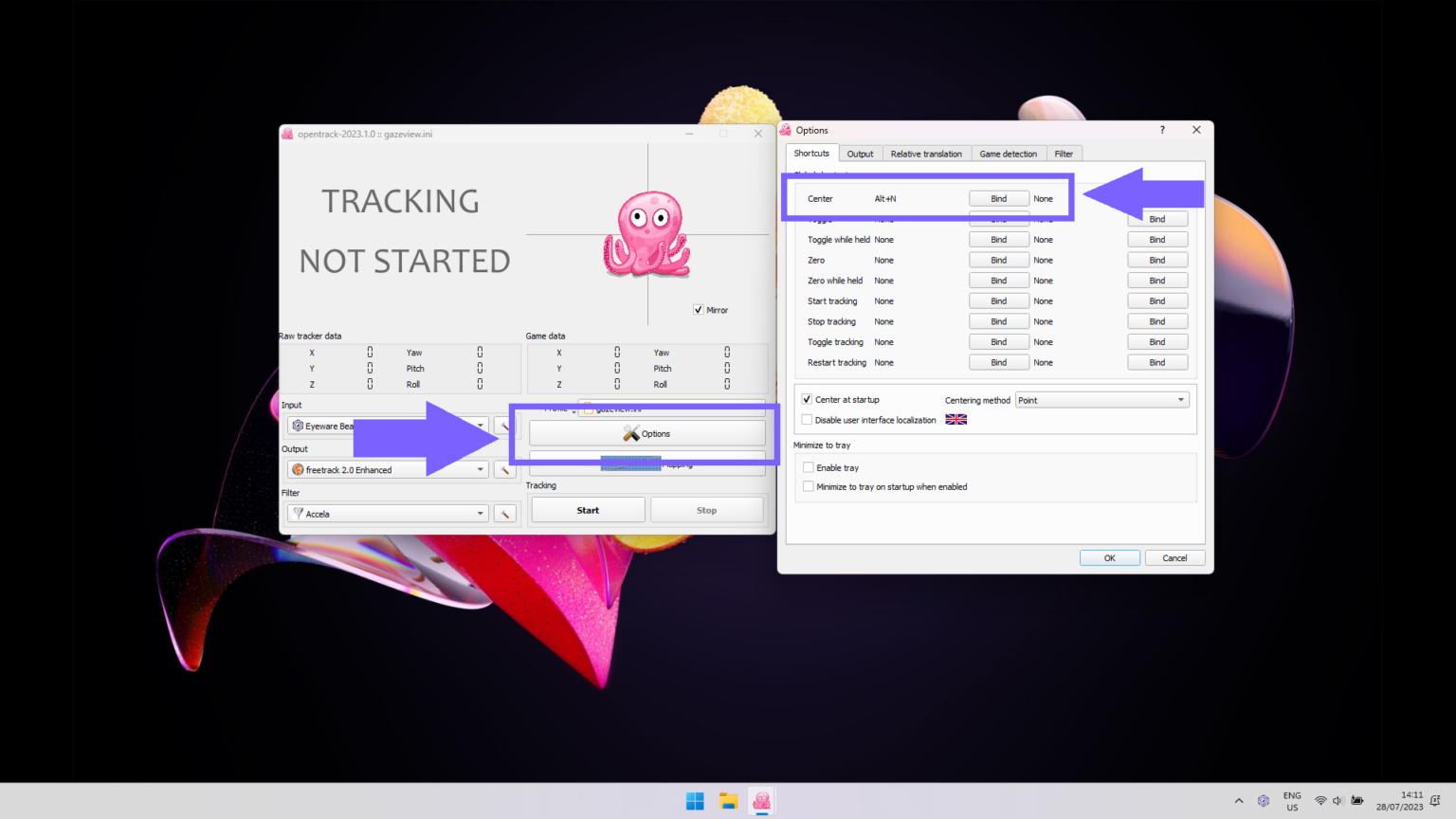The width and height of the screenshot is (1456, 819).
Task: Open Input configuration using the wrench icon
Action: (503, 426)
